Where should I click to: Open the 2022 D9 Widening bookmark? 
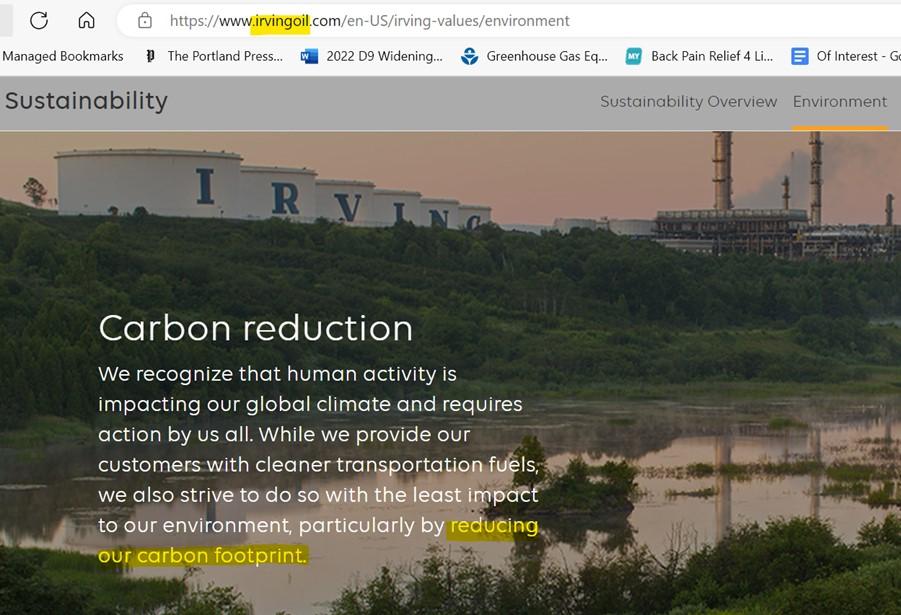pos(372,56)
